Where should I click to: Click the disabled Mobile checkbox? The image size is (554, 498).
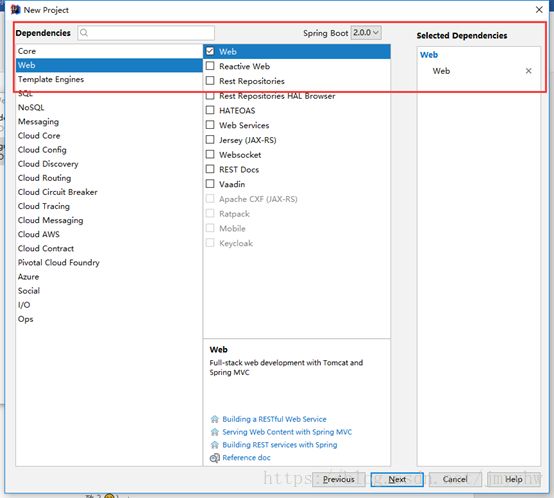click(210, 228)
